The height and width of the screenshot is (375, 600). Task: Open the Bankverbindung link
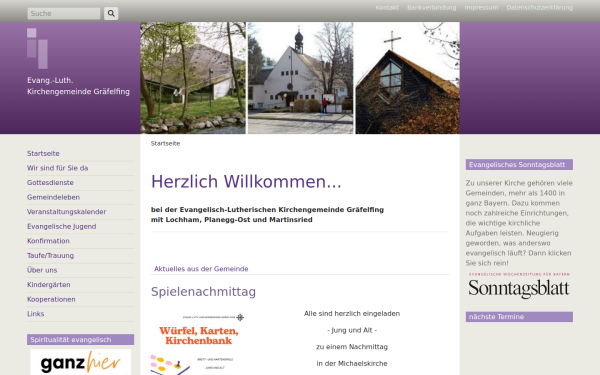coord(432,8)
